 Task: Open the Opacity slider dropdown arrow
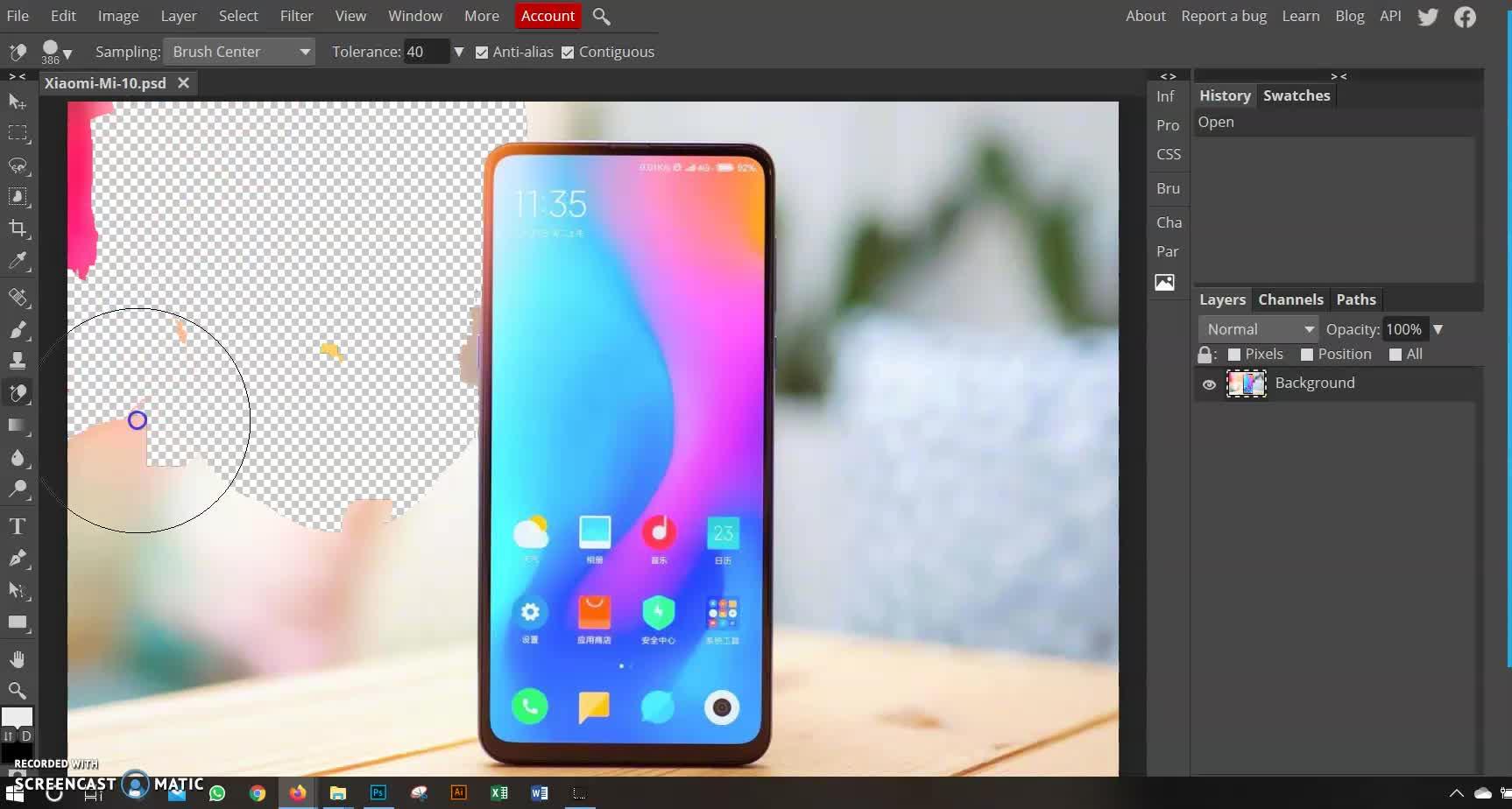pos(1438,329)
